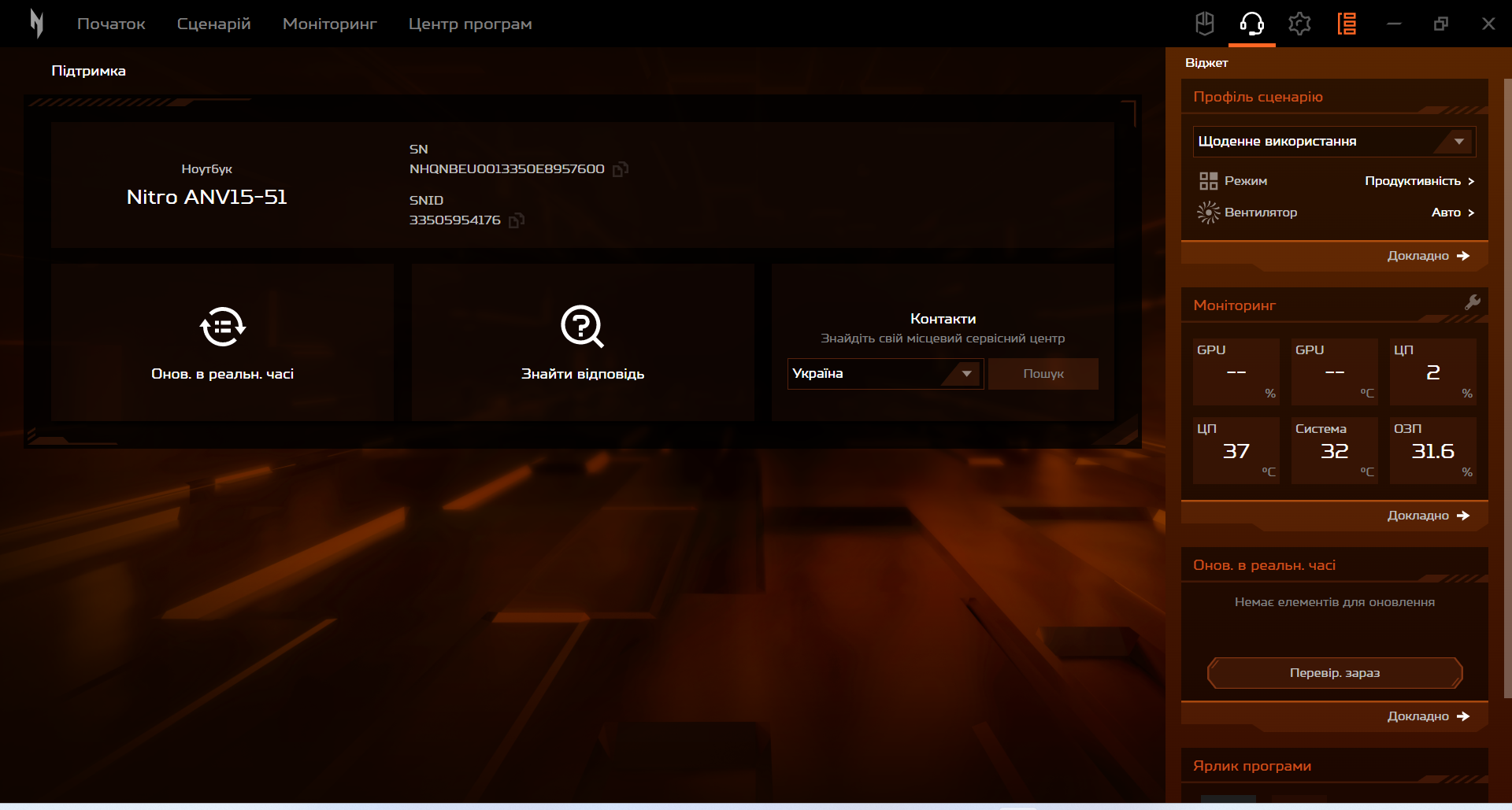Click the Вентилятор fan icon
The image size is (1512, 810).
pos(1208,213)
